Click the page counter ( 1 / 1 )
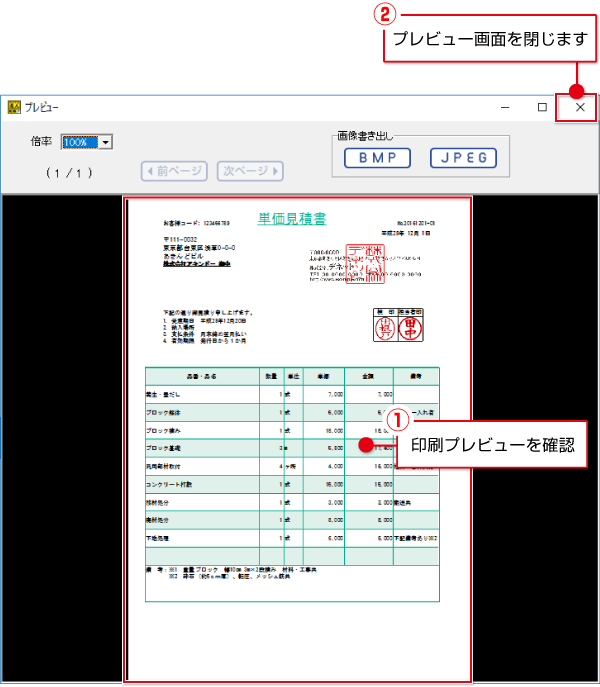 click(x=70, y=172)
